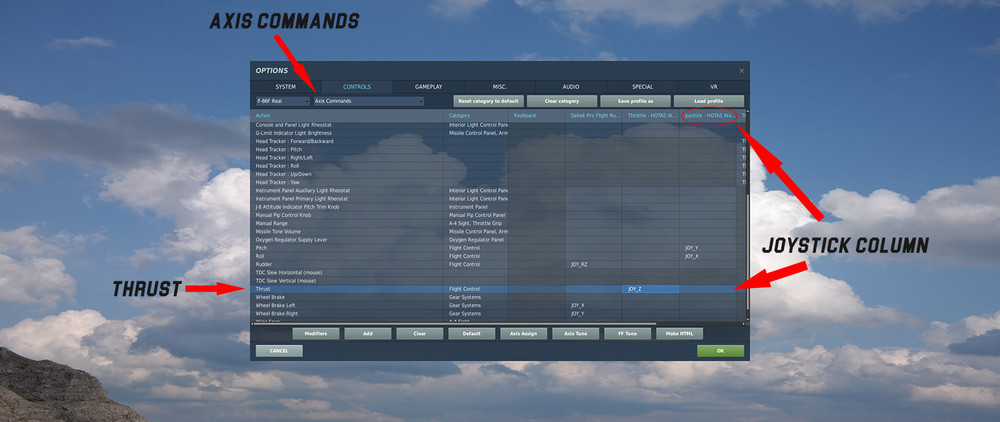Select G-Limit Indicator Light Brightness row
1000x422 pixels.
coord(497,133)
